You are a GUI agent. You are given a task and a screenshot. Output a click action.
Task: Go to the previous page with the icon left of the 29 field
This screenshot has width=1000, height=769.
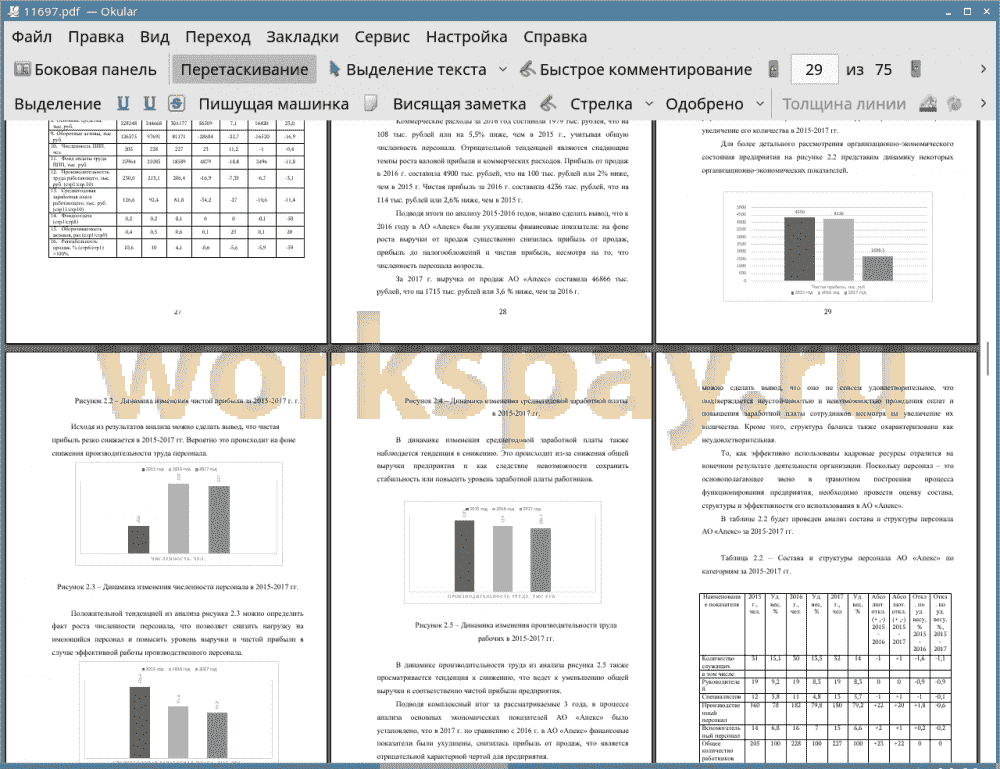point(774,70)
